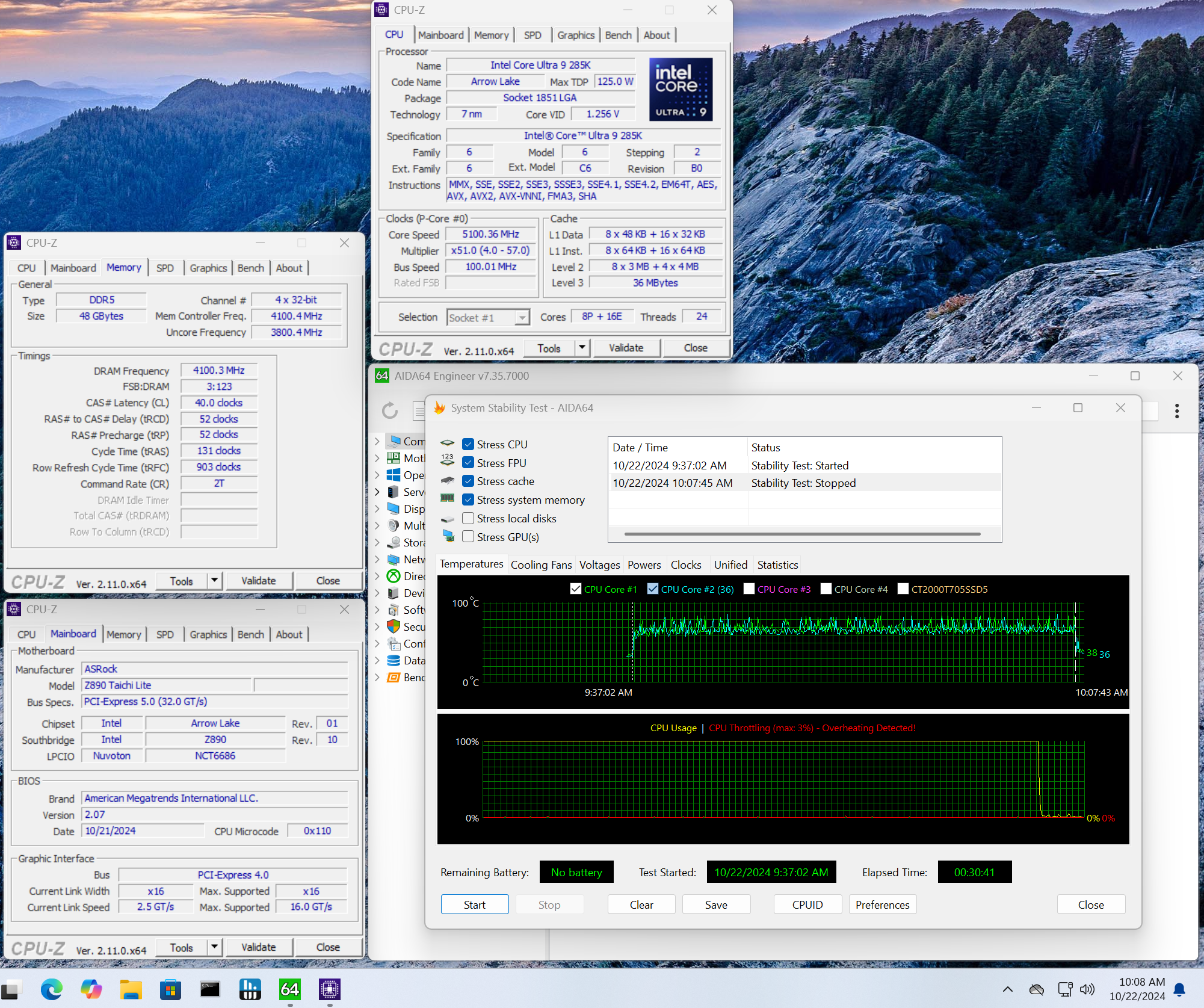
Task: Toggle the CPU Core #3 graph checkbox
Action: click(749, 589)
